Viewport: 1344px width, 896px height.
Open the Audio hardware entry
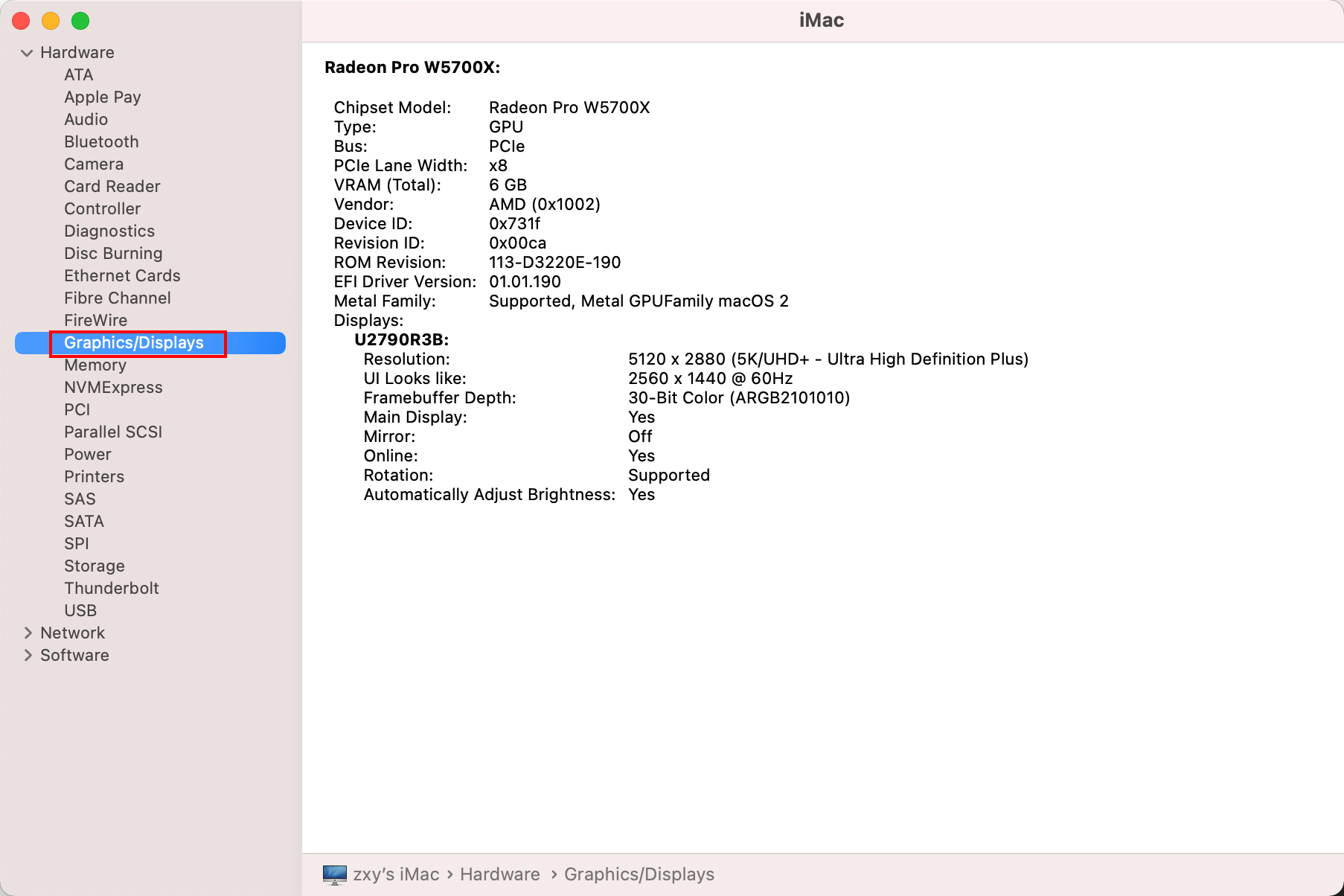coord(86,120)
